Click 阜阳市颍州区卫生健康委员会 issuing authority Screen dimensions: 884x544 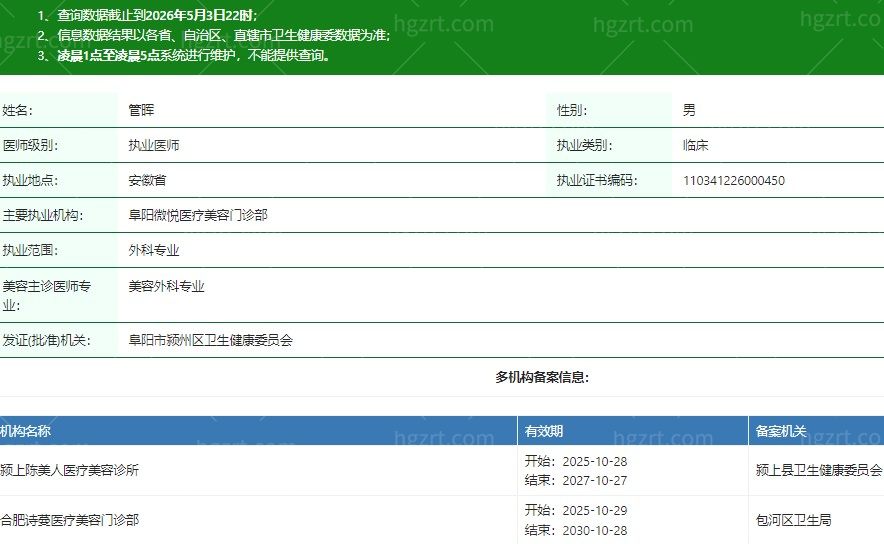tap(211, 340)
